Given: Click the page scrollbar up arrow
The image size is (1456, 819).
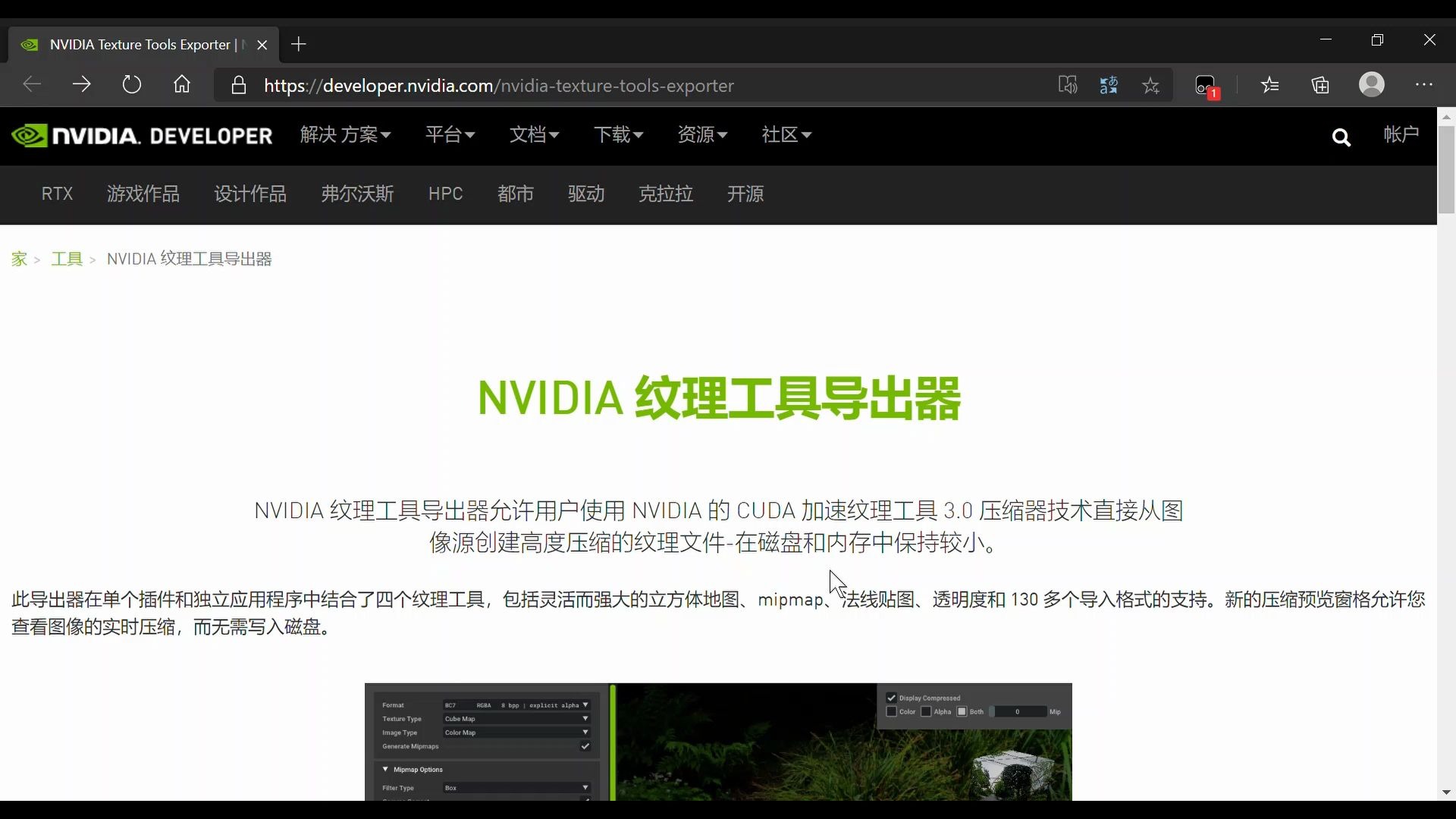Looking at the screenshot, I should point(1446,117).
